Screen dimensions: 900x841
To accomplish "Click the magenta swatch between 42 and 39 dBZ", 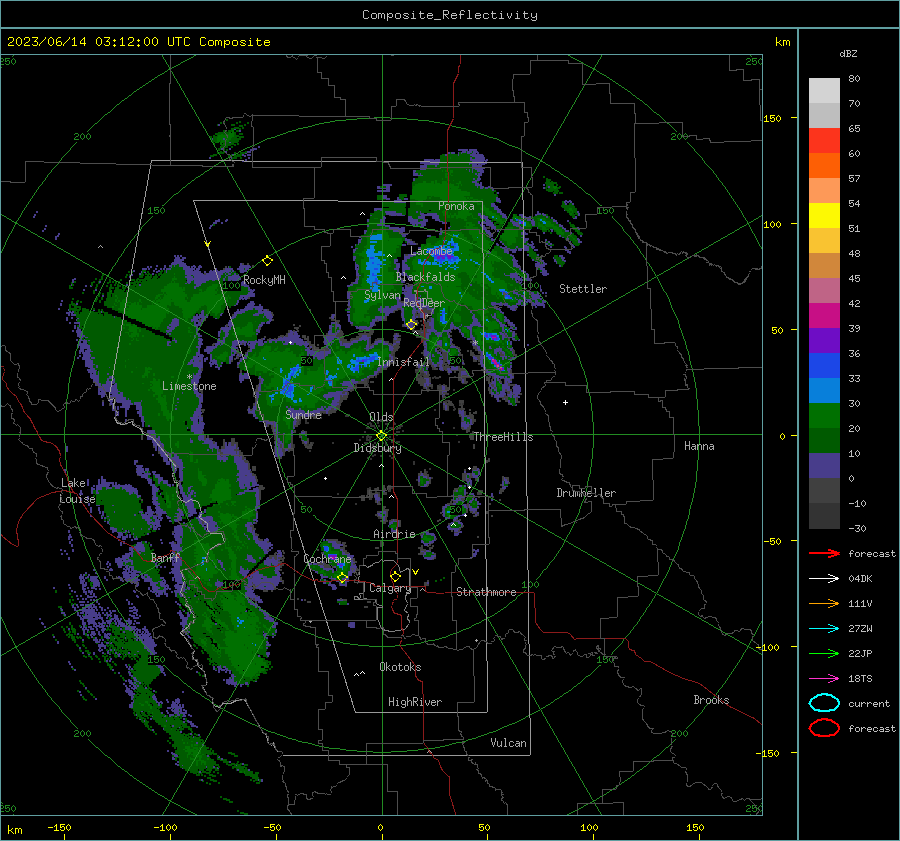I will (x=824, y=316).
